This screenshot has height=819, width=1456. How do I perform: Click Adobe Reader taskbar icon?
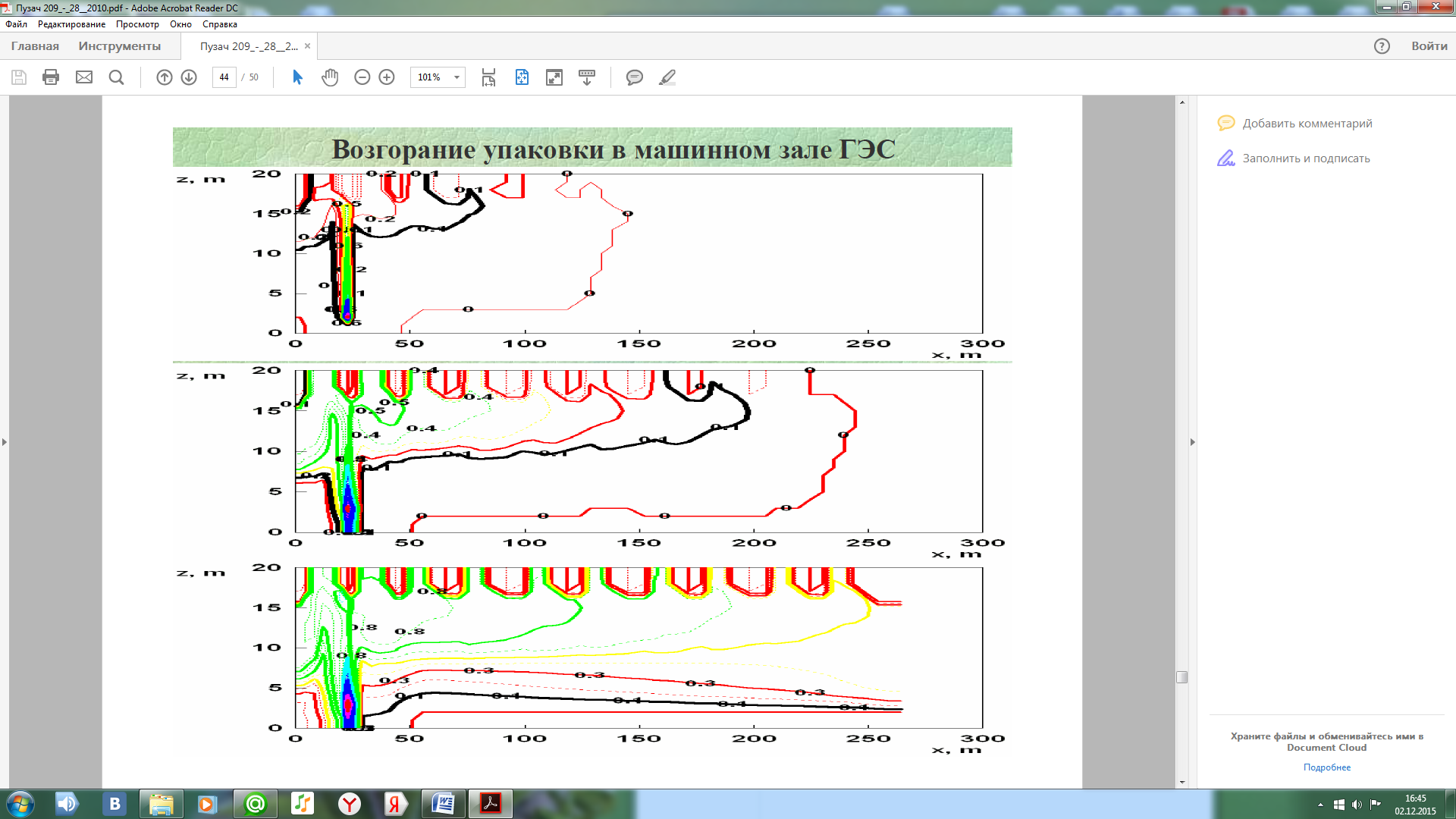[x=491, y=804]
